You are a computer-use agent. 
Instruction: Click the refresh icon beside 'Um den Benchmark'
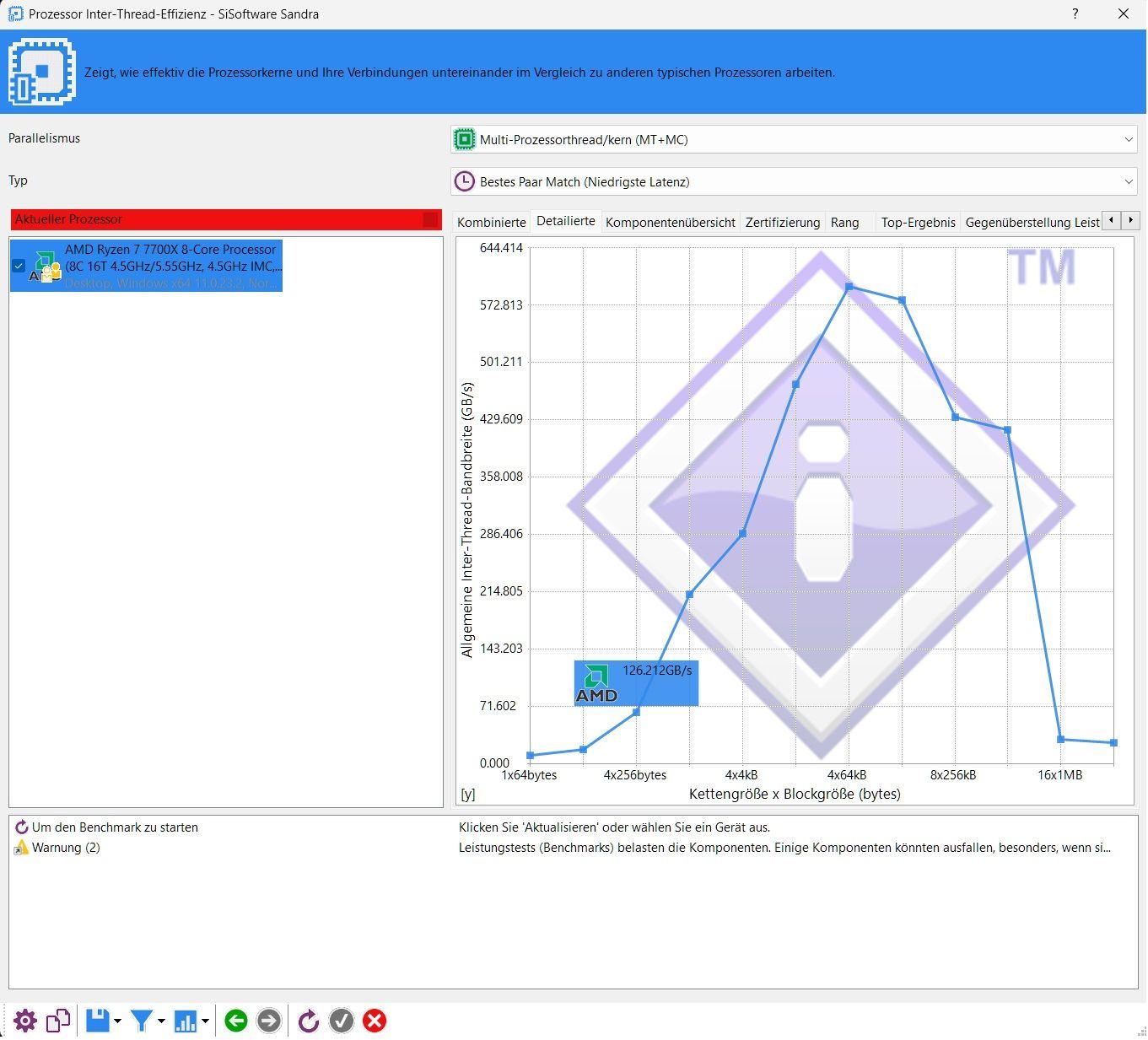(x=22, y=827)
